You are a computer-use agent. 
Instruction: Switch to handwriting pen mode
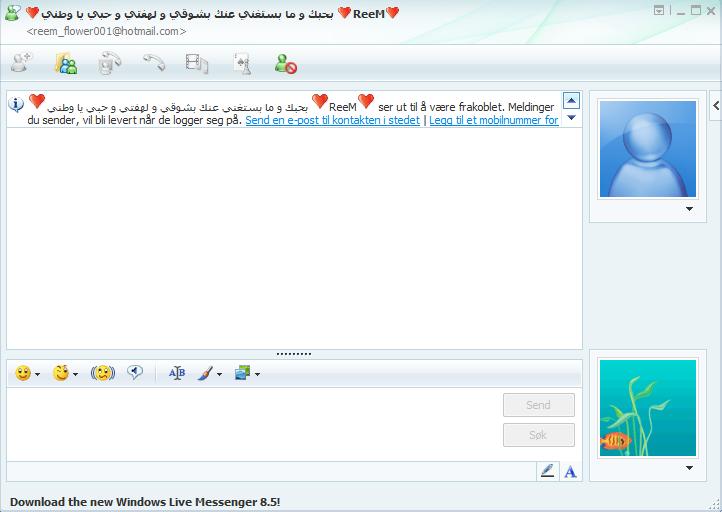547,471
